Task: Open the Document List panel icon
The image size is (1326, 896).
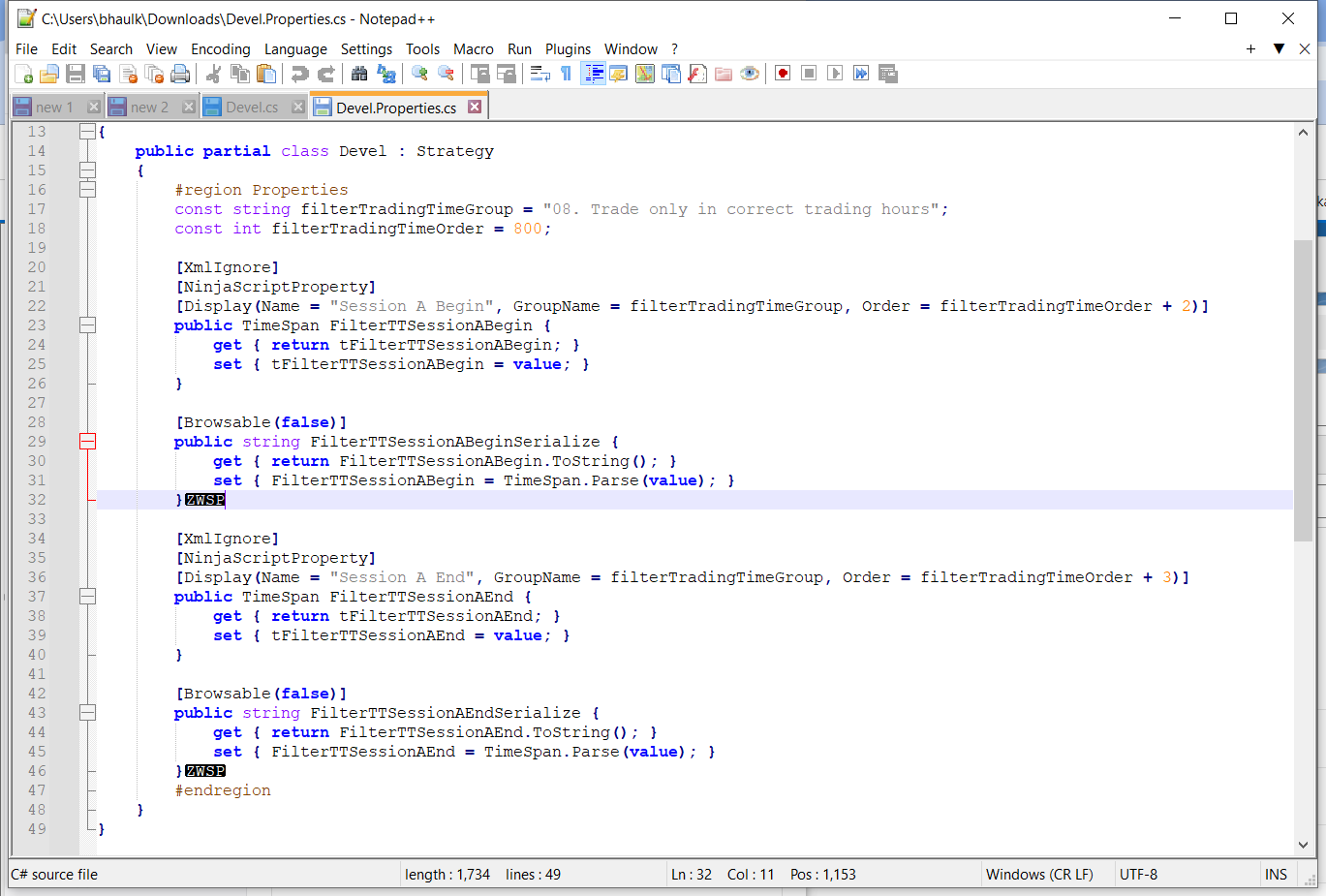Action: [x=670, y=74]
